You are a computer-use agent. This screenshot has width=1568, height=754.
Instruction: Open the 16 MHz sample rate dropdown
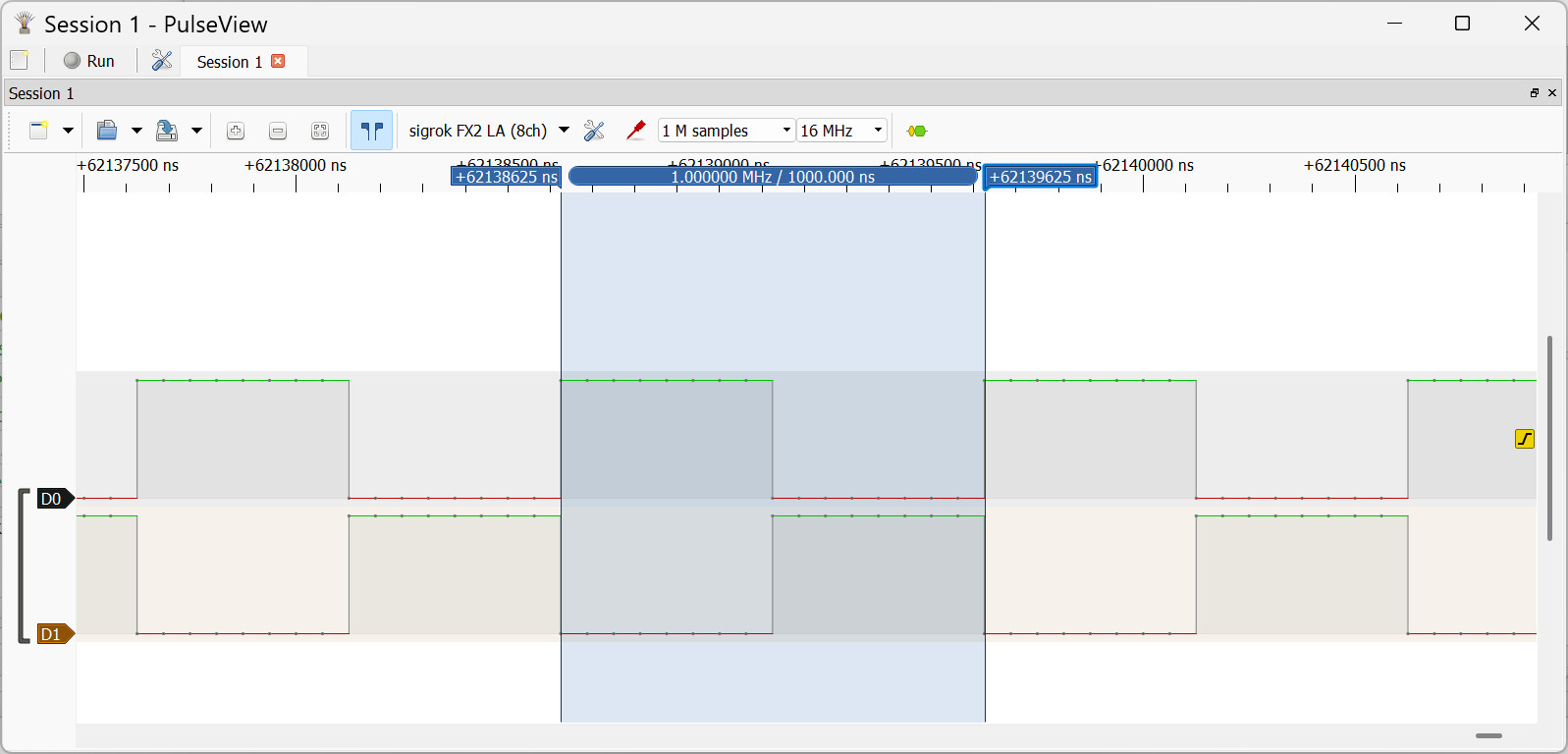841,131
